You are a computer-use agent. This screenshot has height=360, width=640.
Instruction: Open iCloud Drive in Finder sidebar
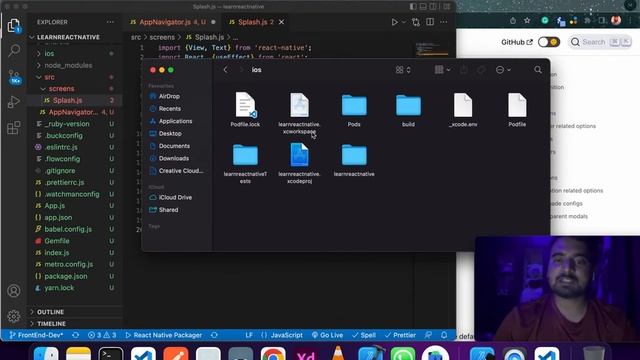[175, 197]
